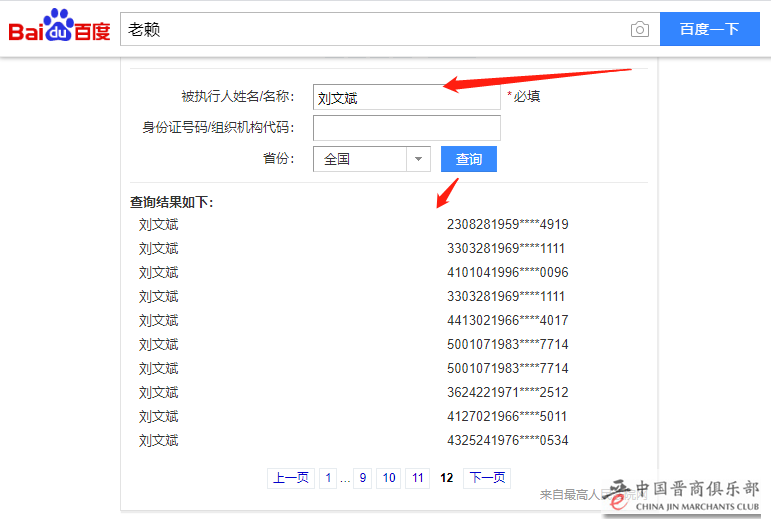Open the 省份 province dropdown
The height and width of the screenshot is (529, 771).
(x=360, y=159)
